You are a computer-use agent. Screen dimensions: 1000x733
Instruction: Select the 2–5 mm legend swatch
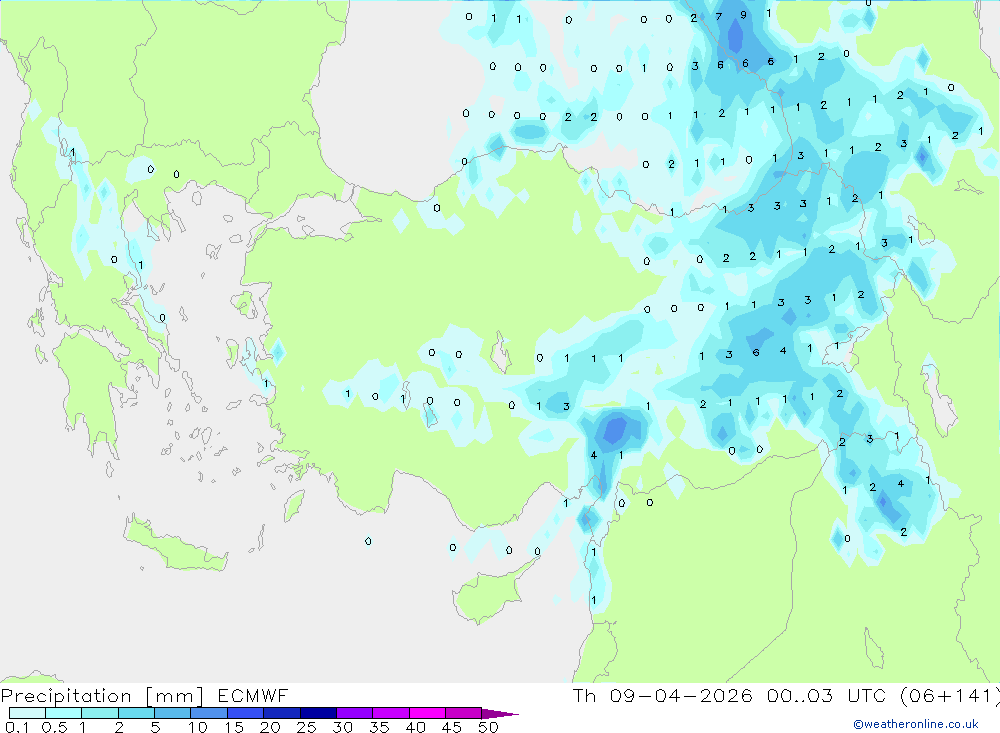(x=136, y=713)
